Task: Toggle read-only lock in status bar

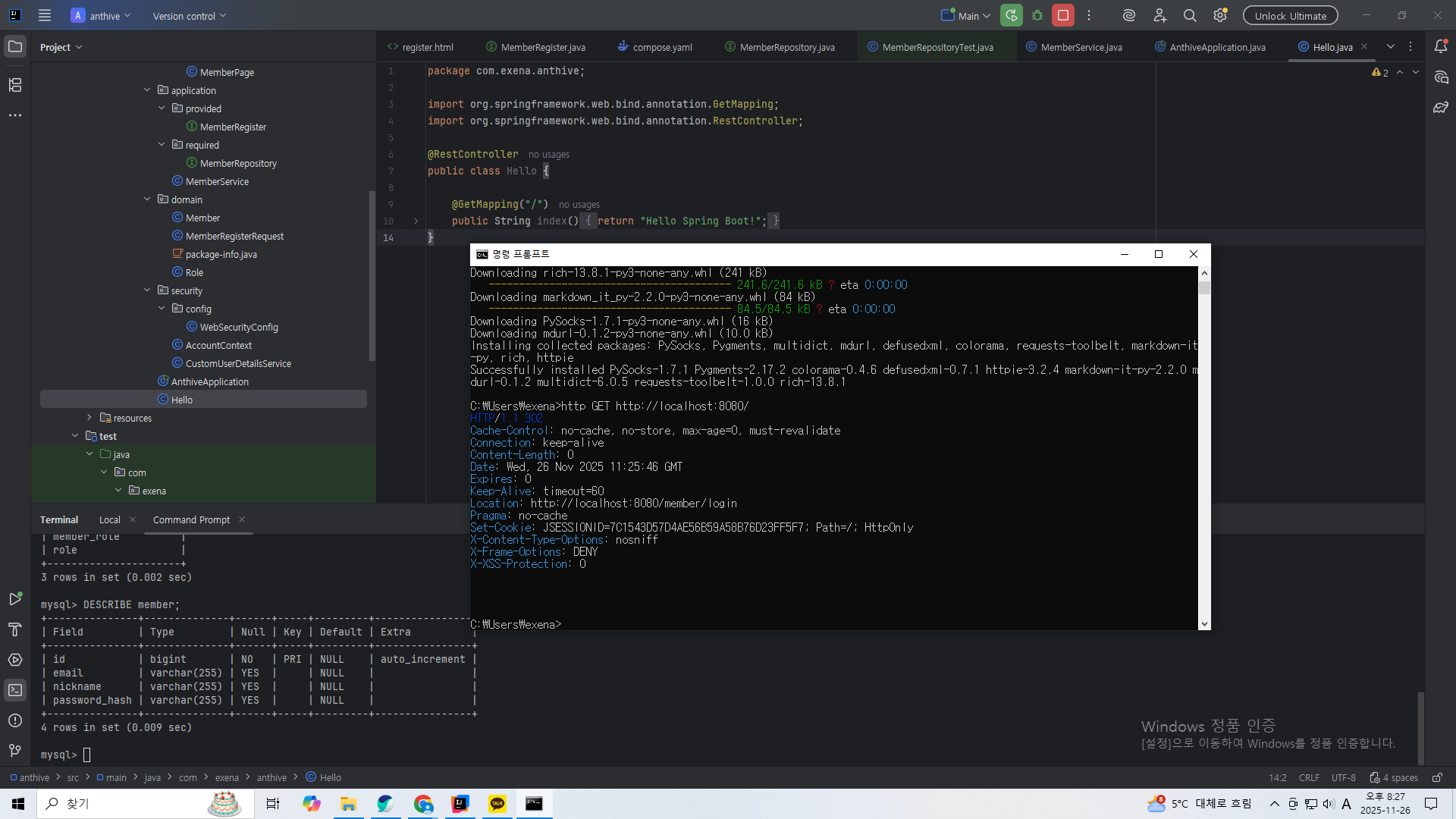Action: point(1437,777)
